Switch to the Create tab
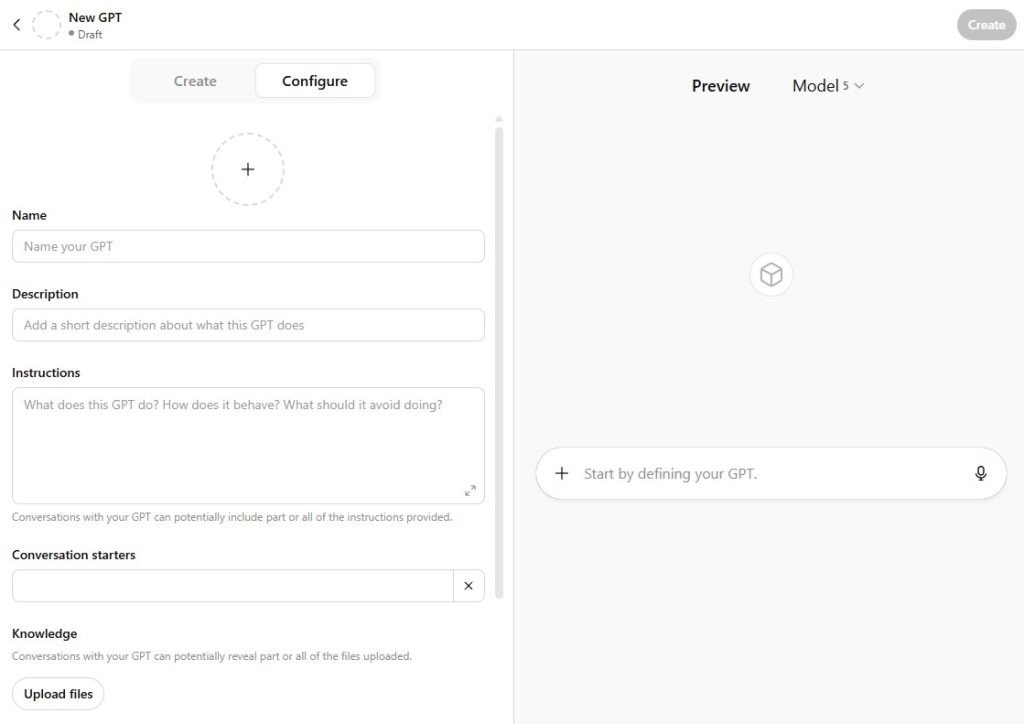The image size is (1024, 724). pyautogui.click(x=195, y=81)
